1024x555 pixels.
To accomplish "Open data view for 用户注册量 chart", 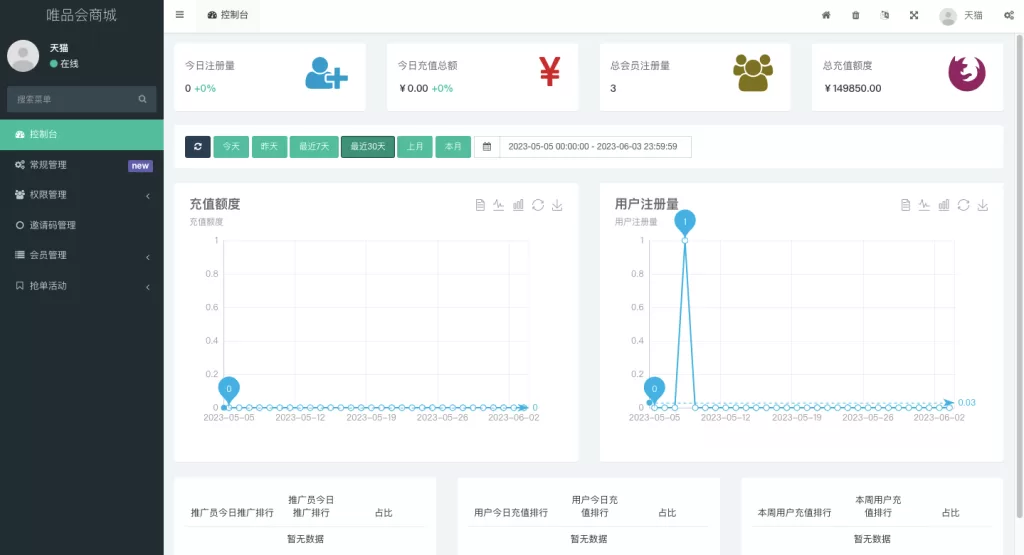I will coord(905,205).
